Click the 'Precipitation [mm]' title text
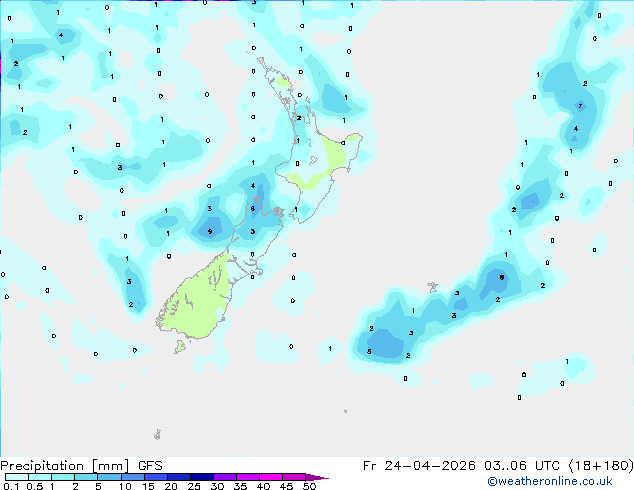 click(x=65, y=466)
